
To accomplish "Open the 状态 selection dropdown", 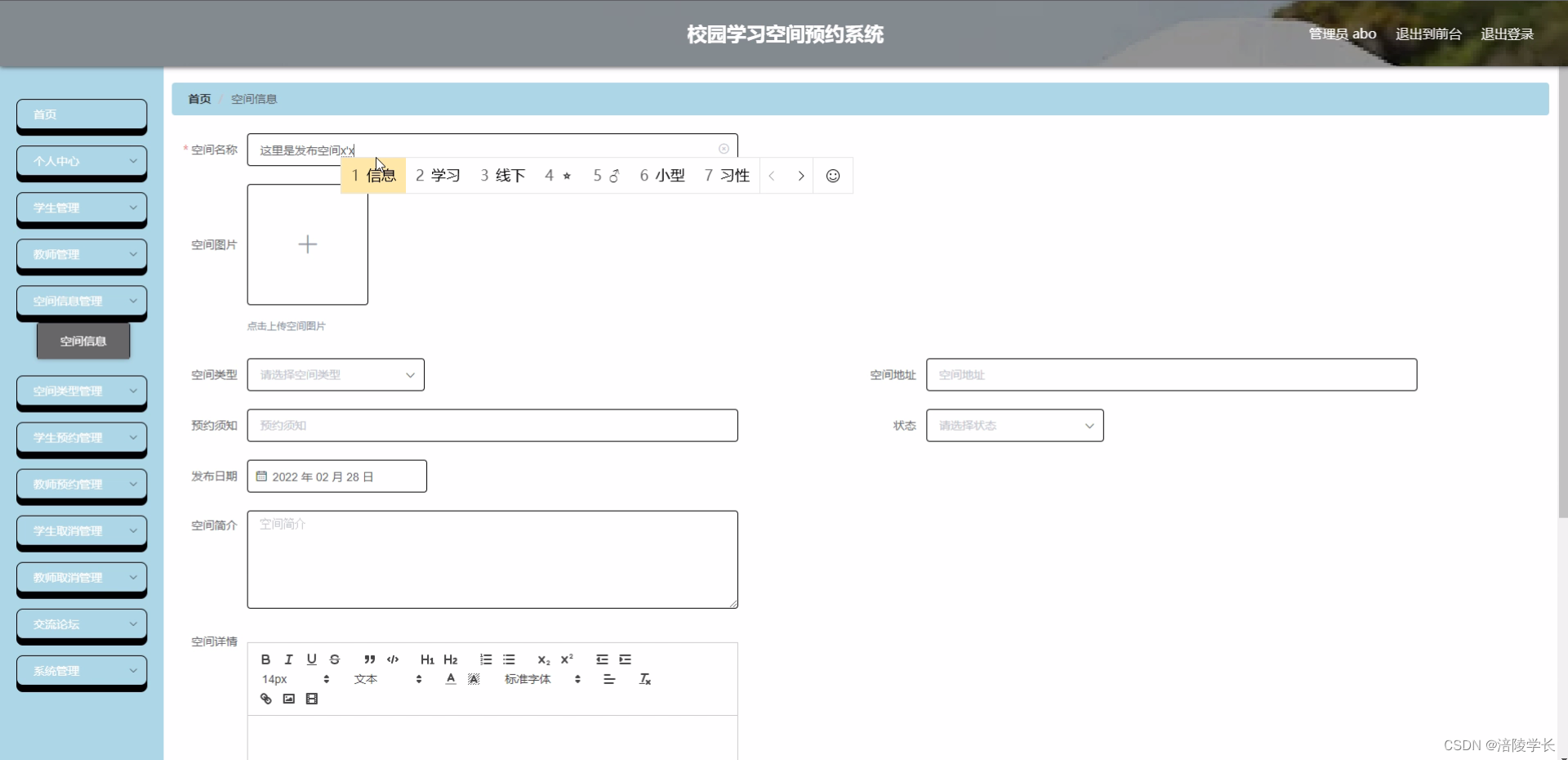I will tap(1014, 425).
